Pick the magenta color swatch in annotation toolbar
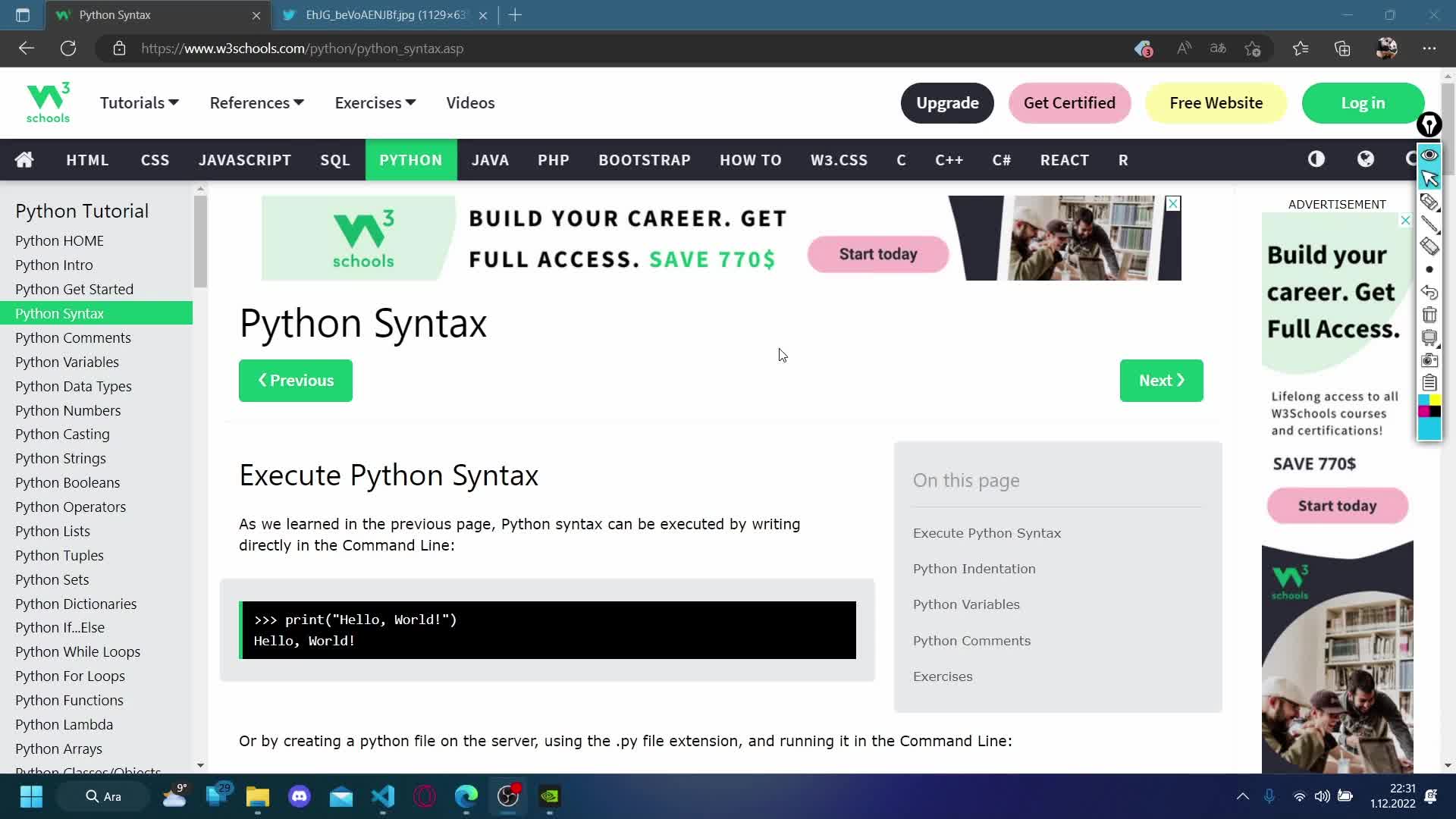 pyautogui.click(x=1423, y=411)
